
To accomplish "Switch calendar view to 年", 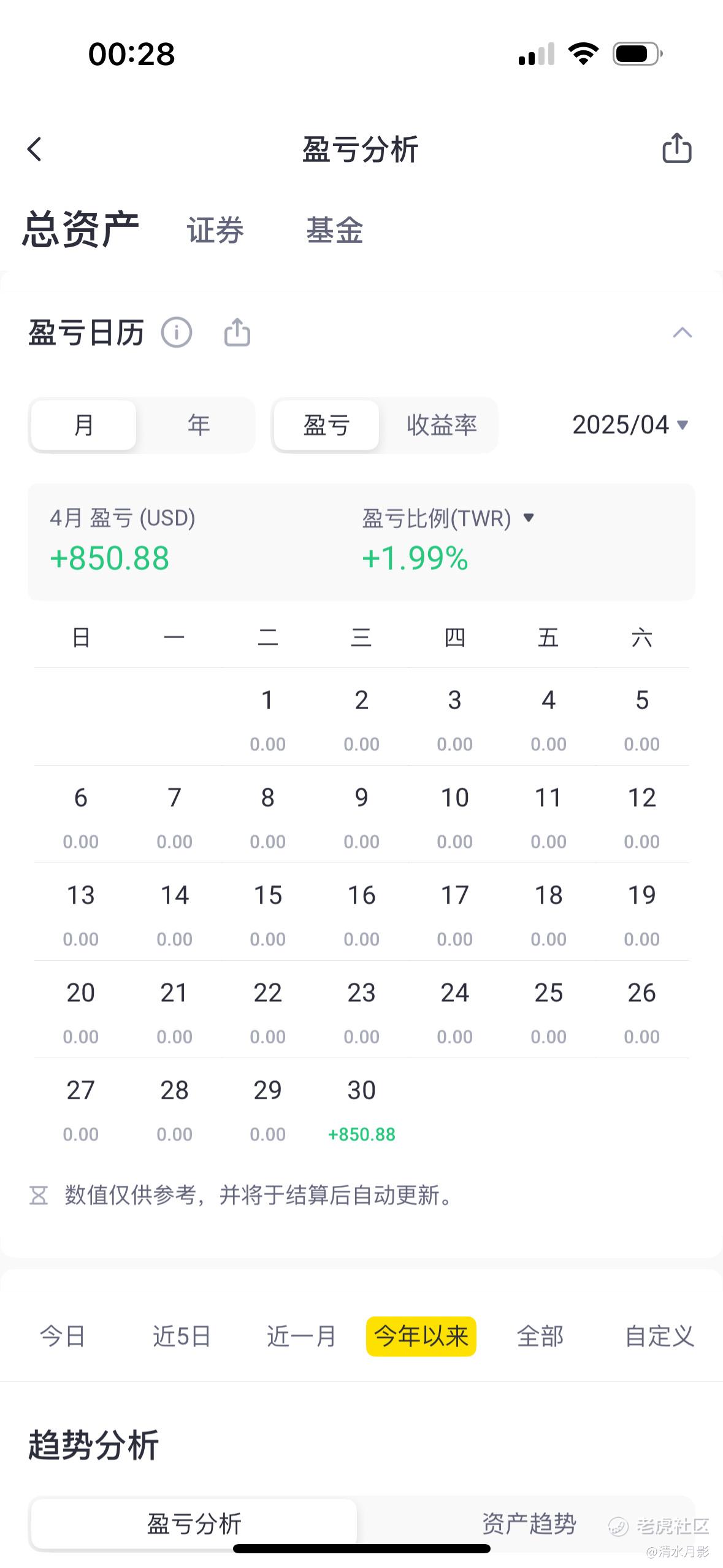I will [x=199, y=425].
